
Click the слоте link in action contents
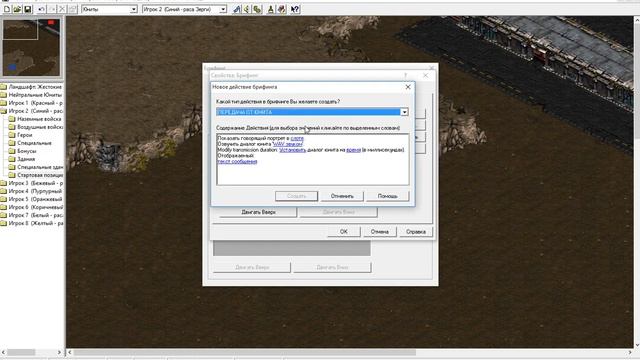tap(297, 138)
